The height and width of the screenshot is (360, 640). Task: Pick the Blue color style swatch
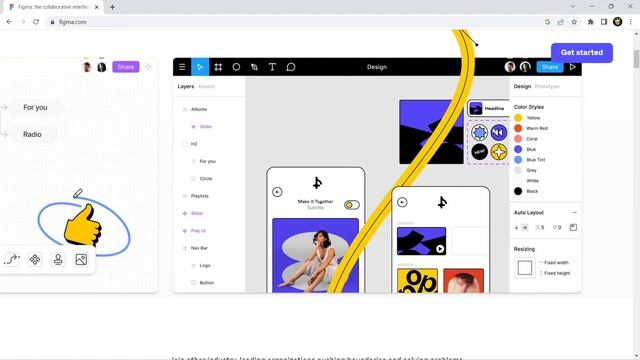[x=518, y=149]
